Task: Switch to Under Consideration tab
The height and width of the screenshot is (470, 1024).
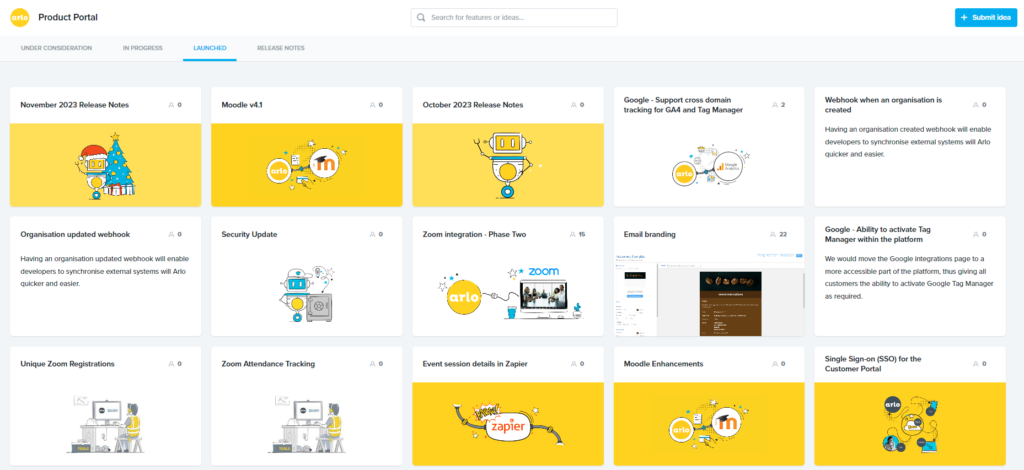Action: [x=56, y=48]
